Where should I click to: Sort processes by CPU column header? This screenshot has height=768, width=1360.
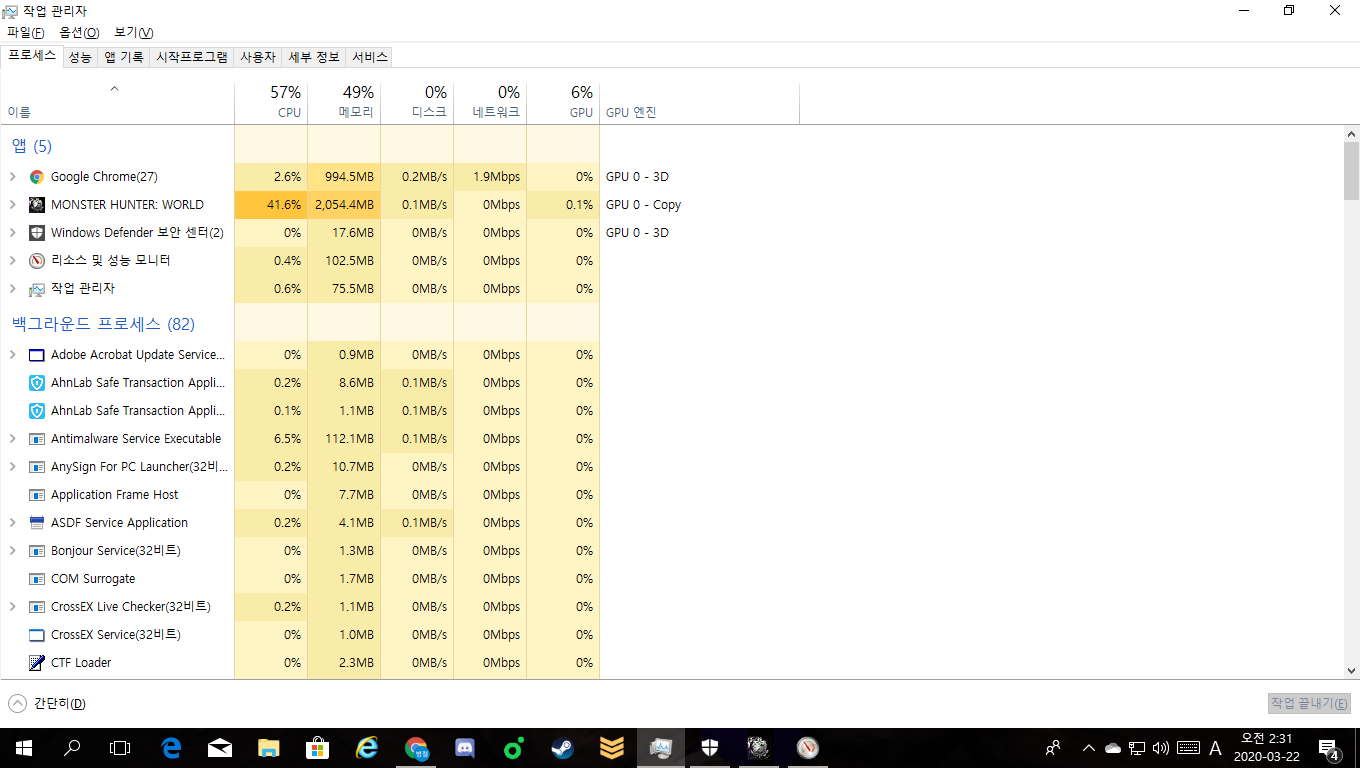click(x=271, y=102)
